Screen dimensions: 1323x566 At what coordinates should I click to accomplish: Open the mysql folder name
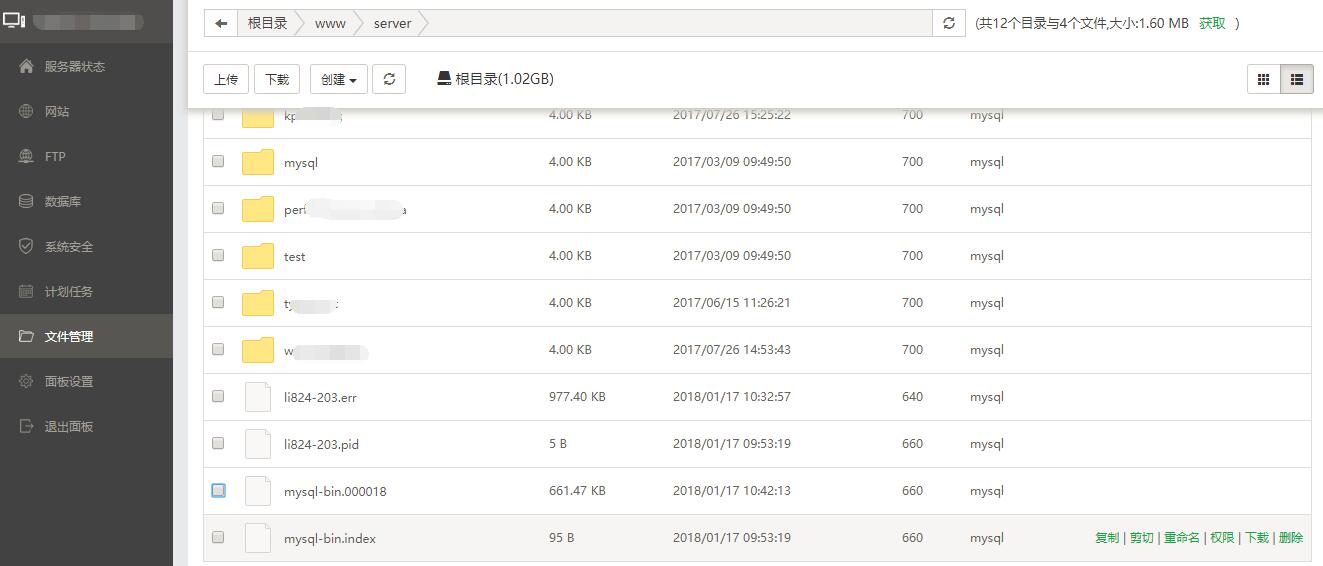pos(301,162)
